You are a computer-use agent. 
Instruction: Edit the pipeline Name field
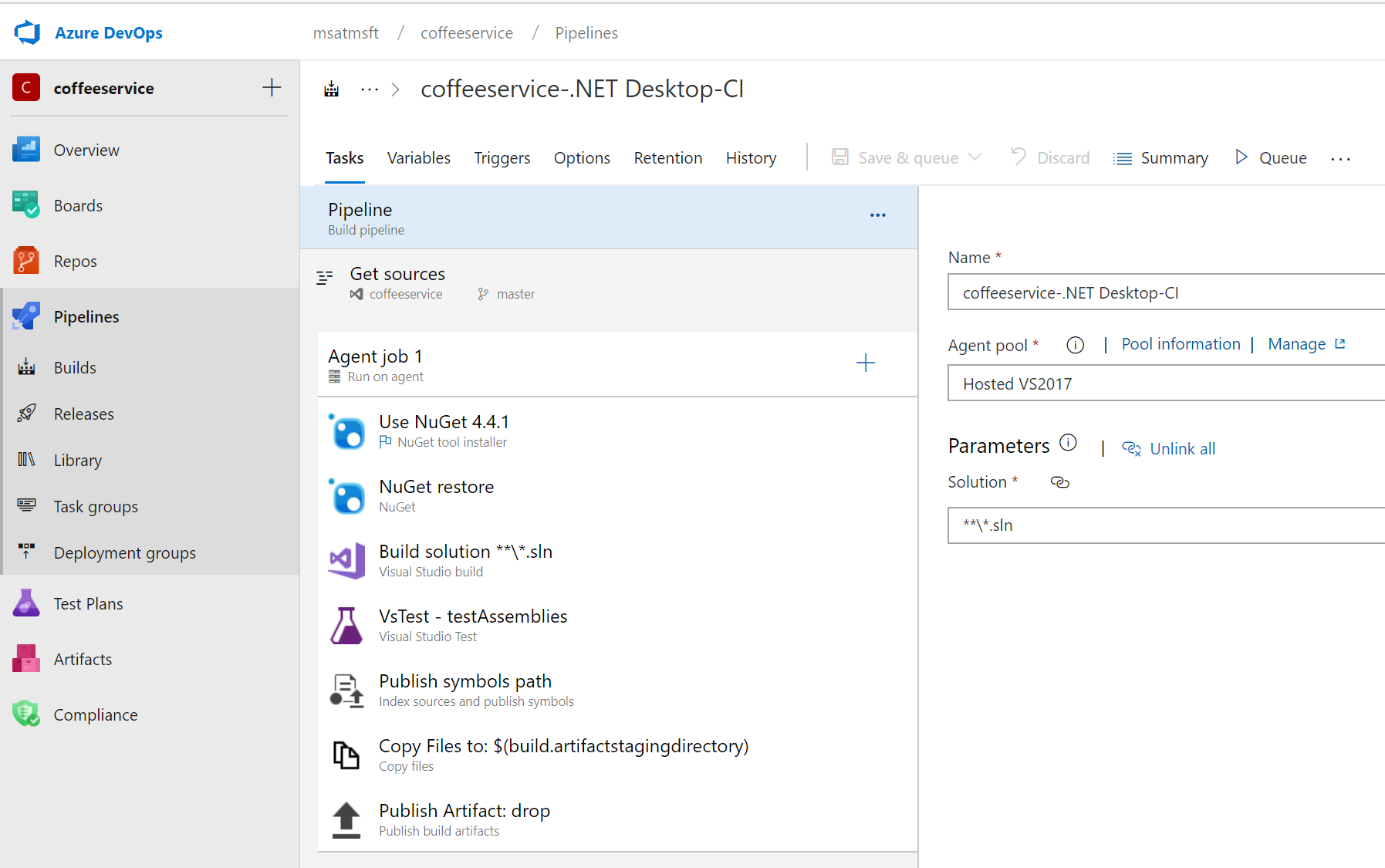pos(1166,292)
